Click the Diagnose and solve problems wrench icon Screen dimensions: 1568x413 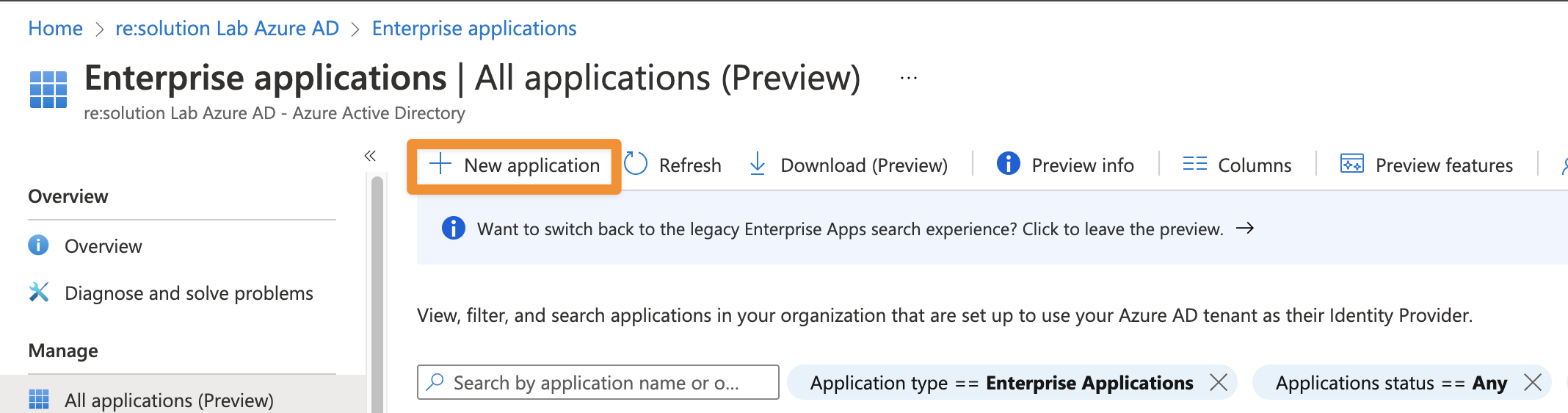tap(39, 292)
